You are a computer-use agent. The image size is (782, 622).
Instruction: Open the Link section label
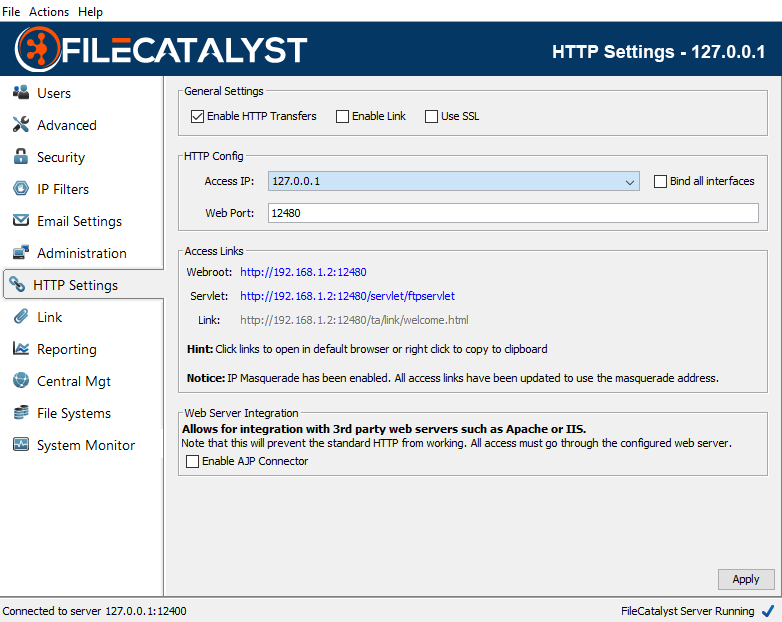(49, 317)
